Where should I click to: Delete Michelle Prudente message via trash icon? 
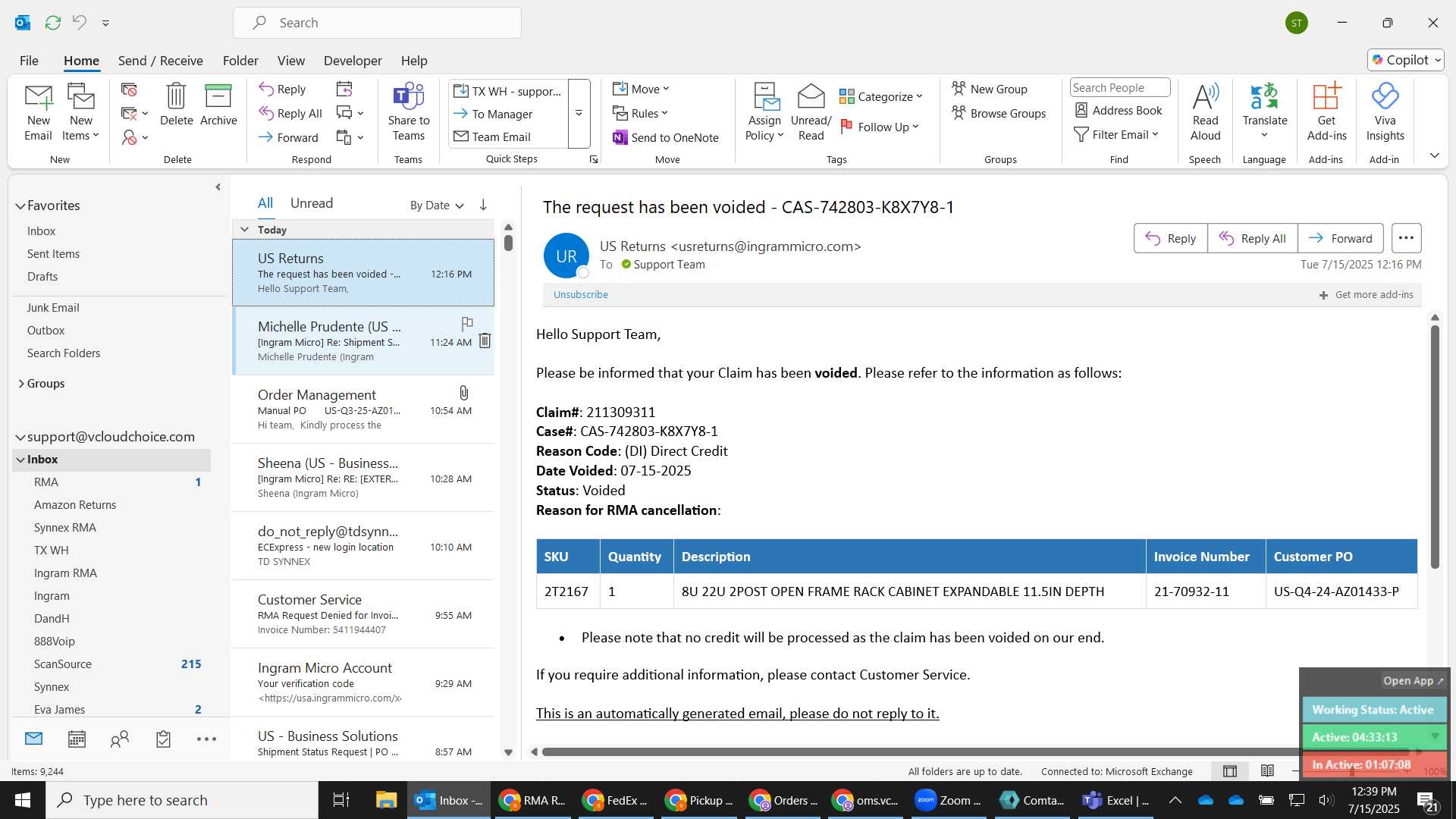pos(485,341)
